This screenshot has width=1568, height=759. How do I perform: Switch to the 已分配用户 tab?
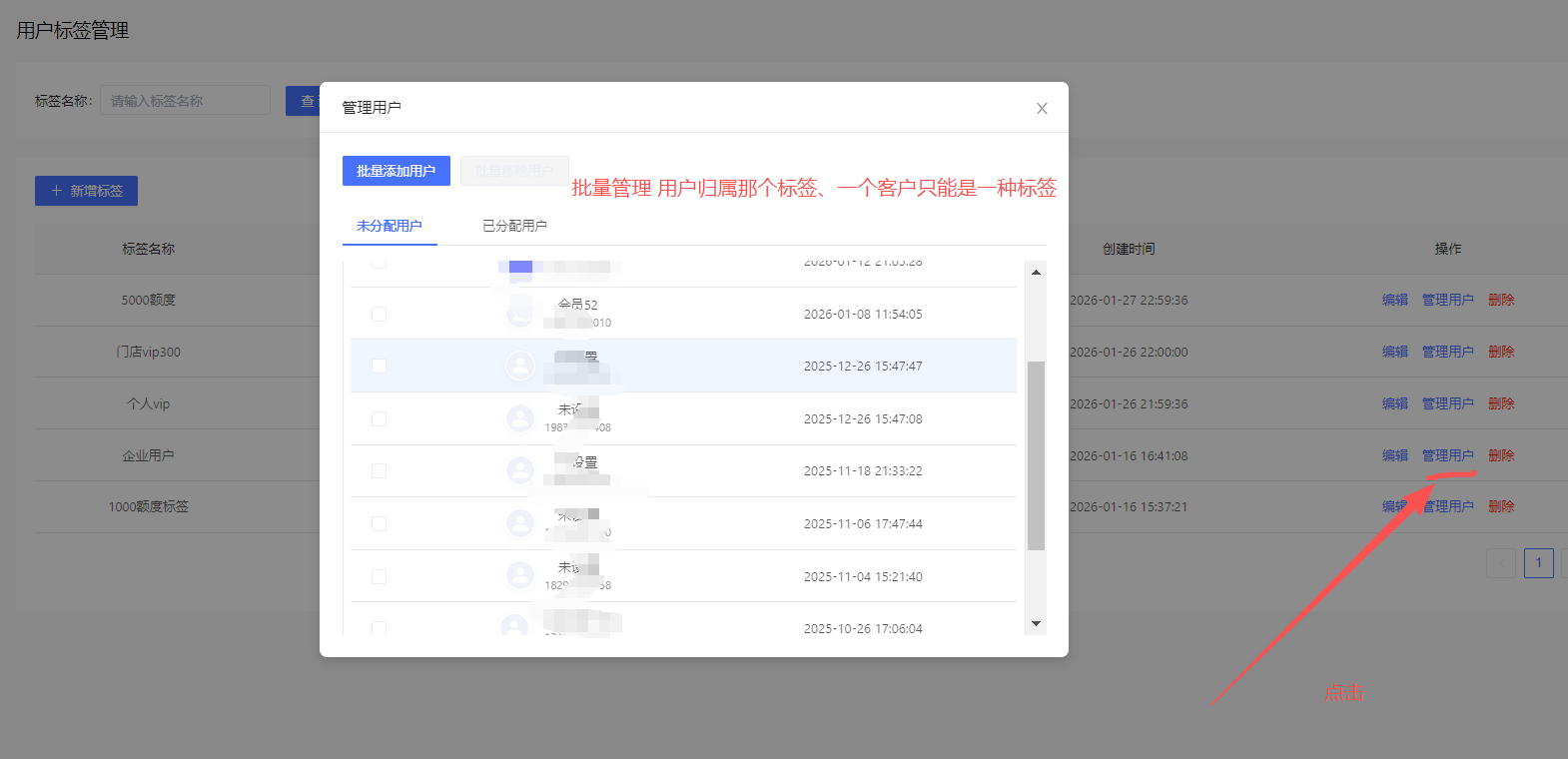[514, 226]
